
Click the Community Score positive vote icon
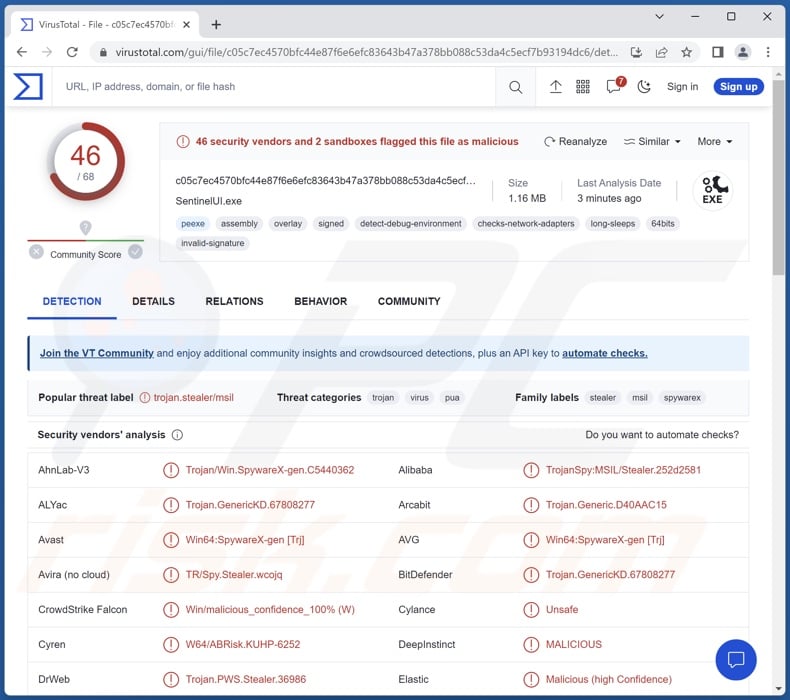click(135, 251)
